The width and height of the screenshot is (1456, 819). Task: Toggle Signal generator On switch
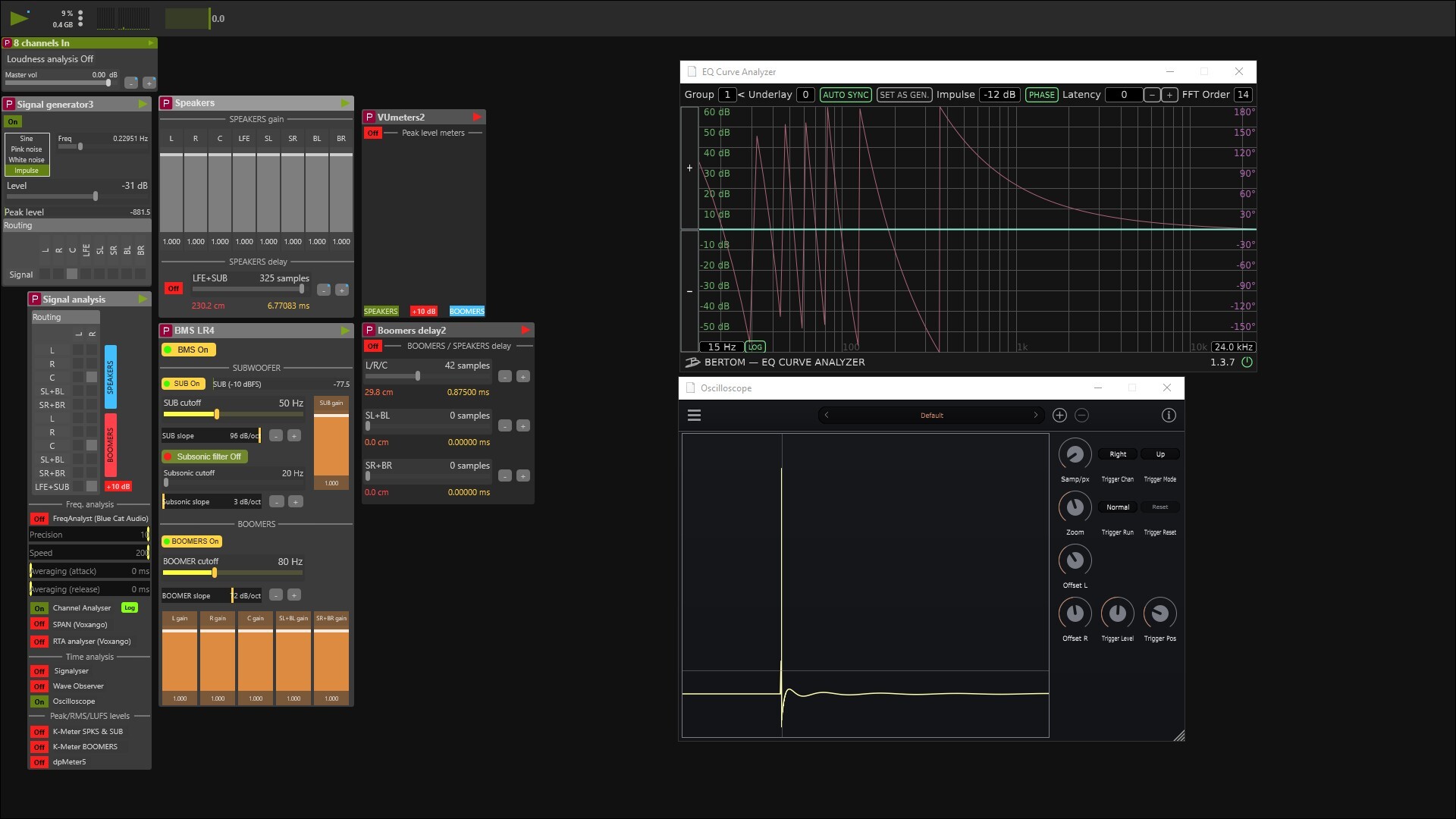13,121
